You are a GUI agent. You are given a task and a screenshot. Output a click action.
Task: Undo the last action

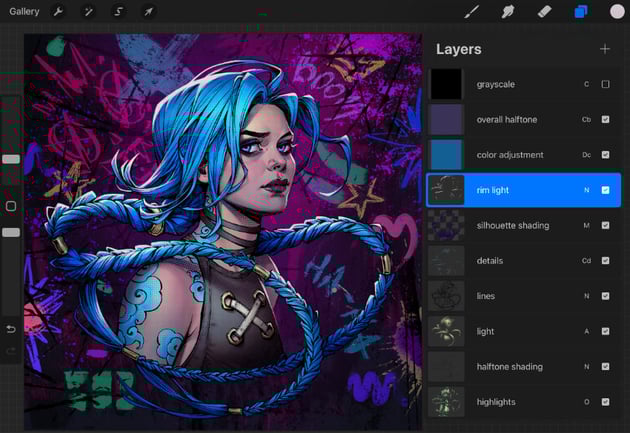[x=11, y=329]
